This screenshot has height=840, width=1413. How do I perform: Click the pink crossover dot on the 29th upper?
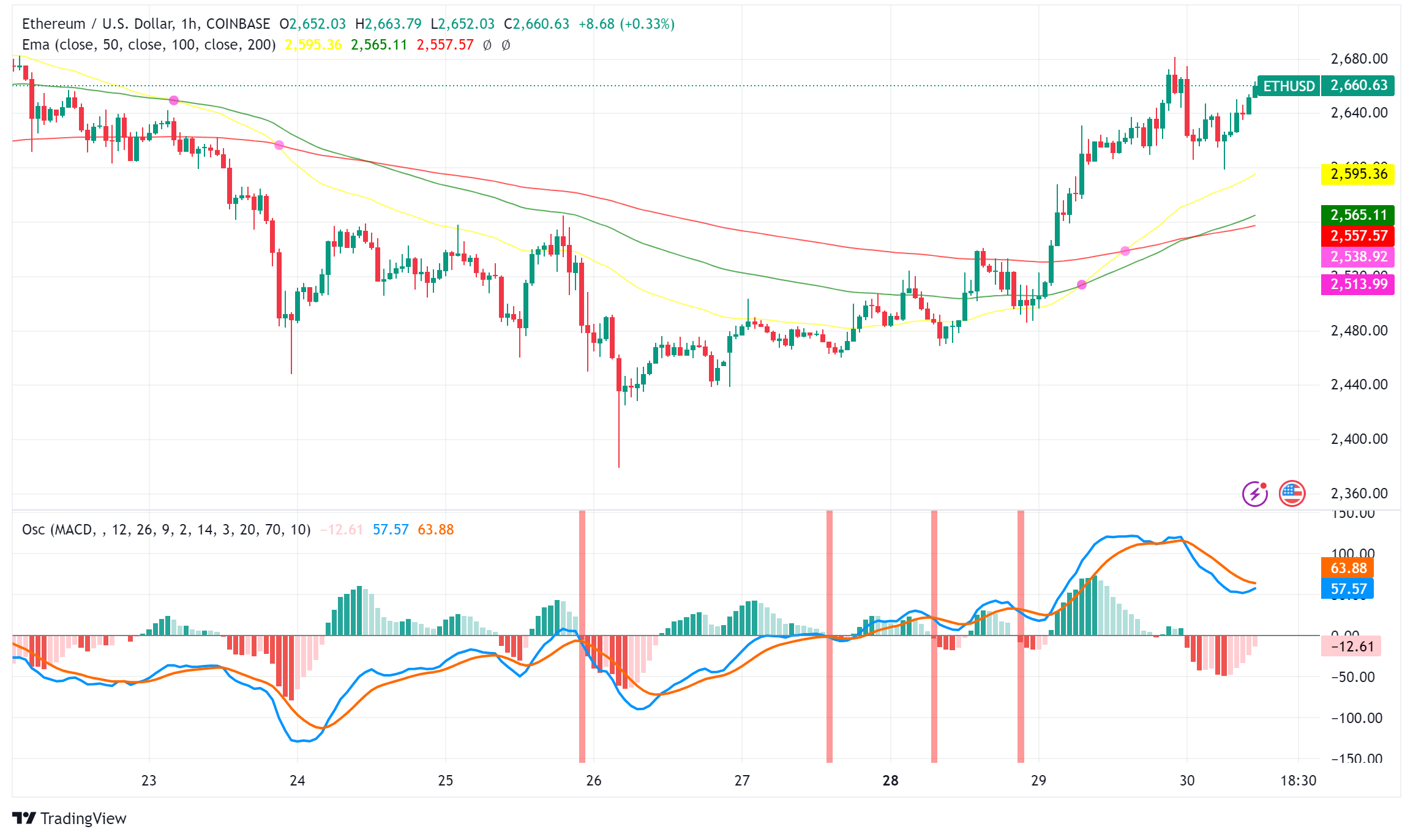coord(1125,251)
